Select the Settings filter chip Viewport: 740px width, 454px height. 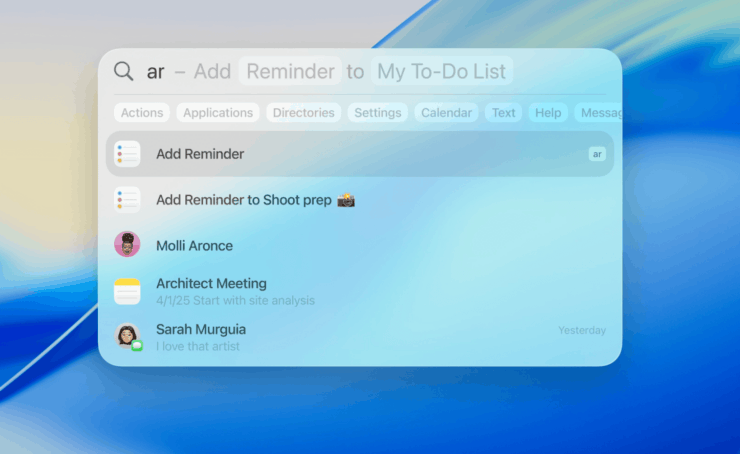pos(378,113)
